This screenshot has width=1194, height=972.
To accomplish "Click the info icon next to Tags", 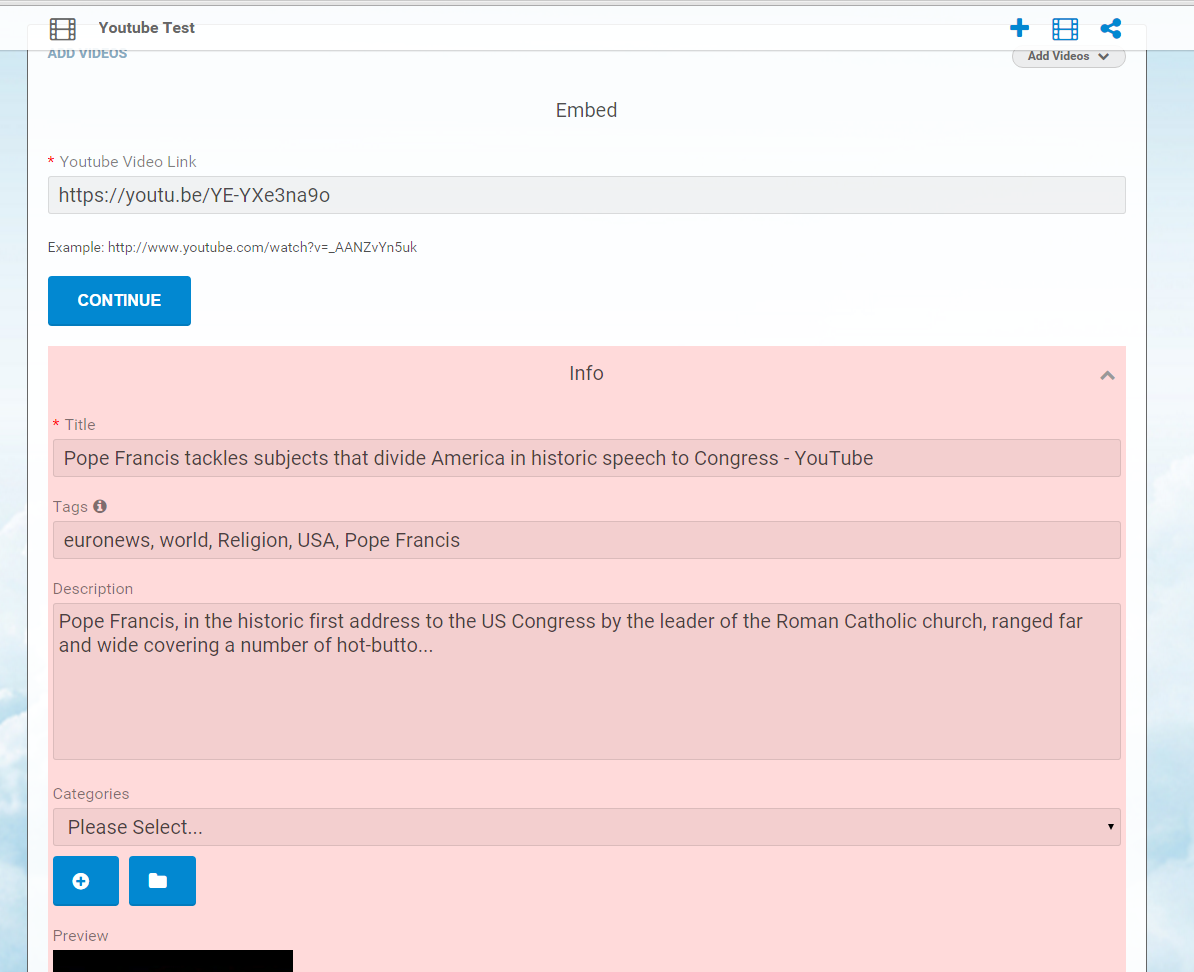I will pos(100,507).
